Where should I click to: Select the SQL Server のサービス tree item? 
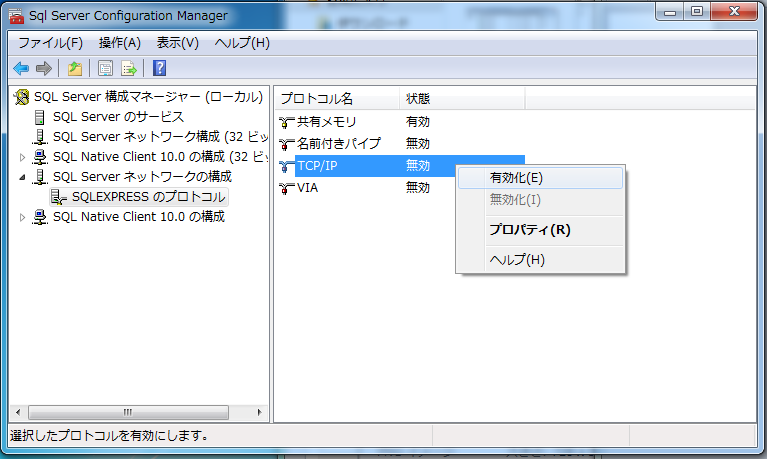(118, 117)
